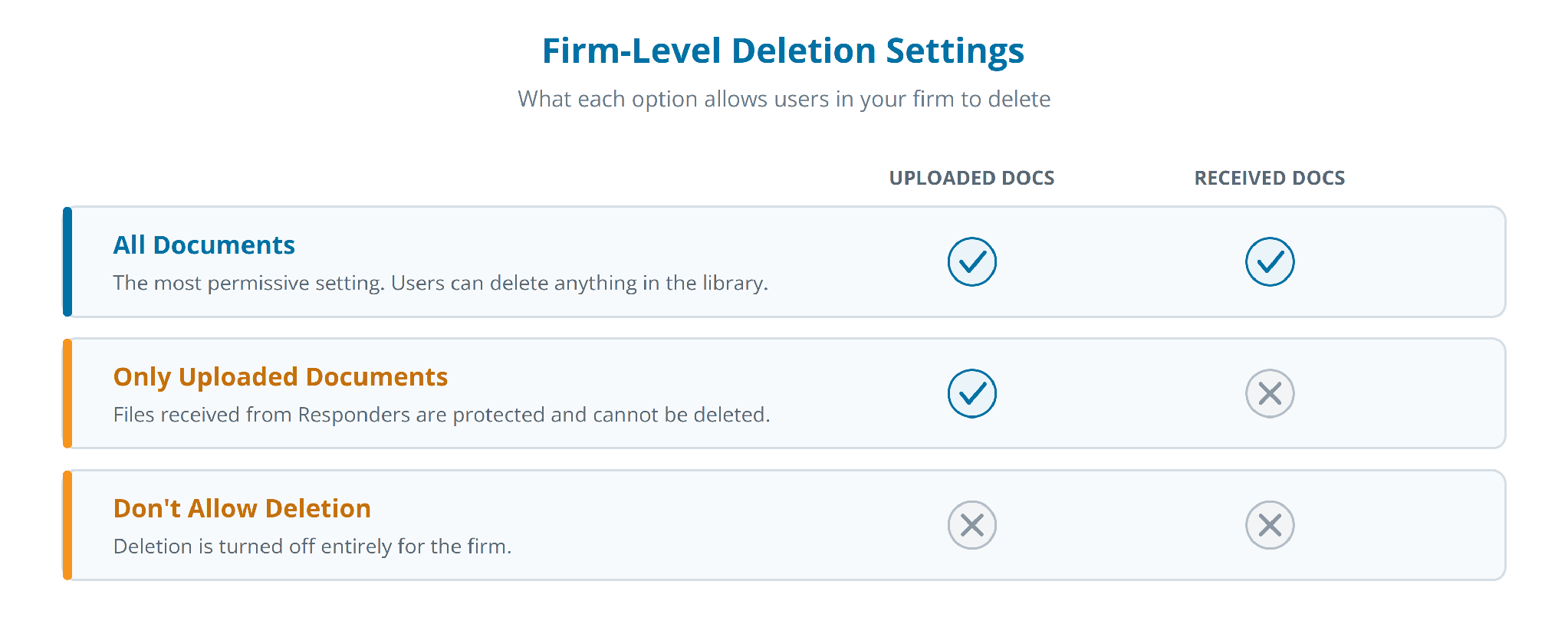The height and width of the screenshot is (627, 1568).
Task: Click orange accent bar on Only Uploaded Documents
Action: click(x=67, y=393)
